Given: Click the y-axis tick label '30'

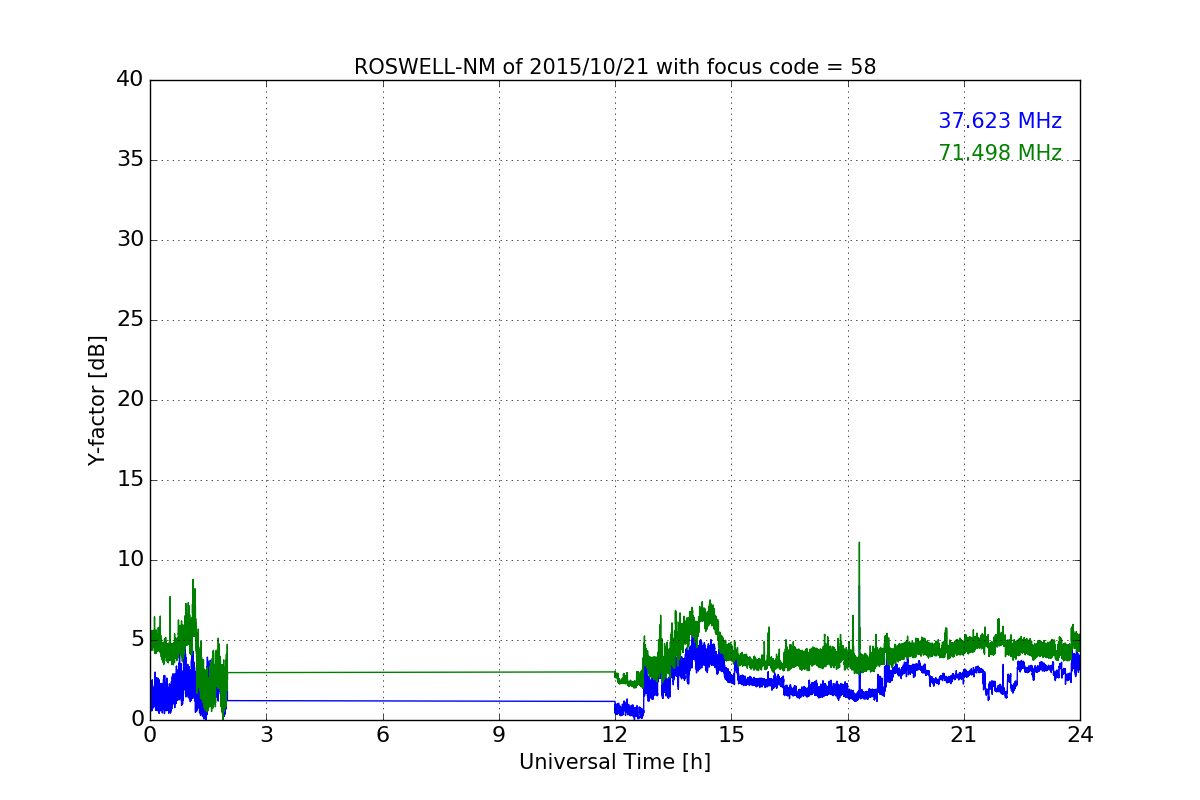Looking at the screenshot, I should [x=130, y=240].
